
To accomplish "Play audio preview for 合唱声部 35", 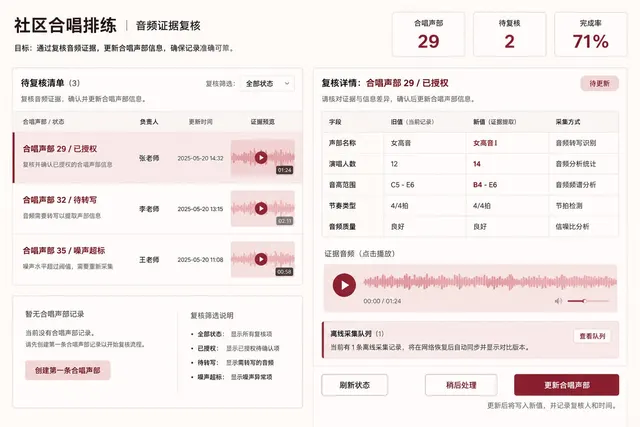I will pyautogui.click(x=261, y=259).
